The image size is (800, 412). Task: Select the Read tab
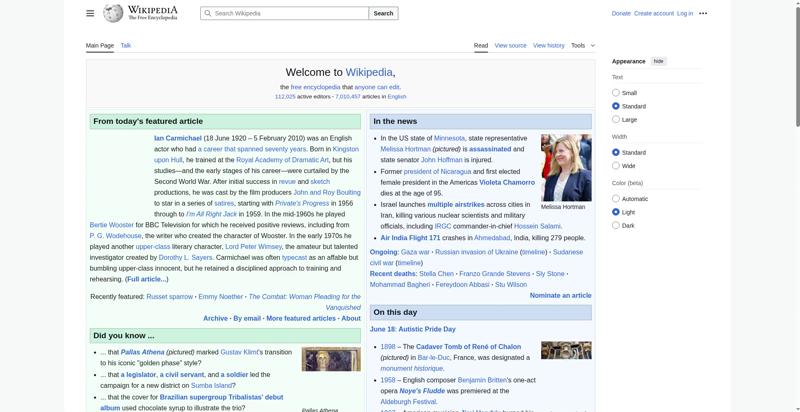click(481, 45)
